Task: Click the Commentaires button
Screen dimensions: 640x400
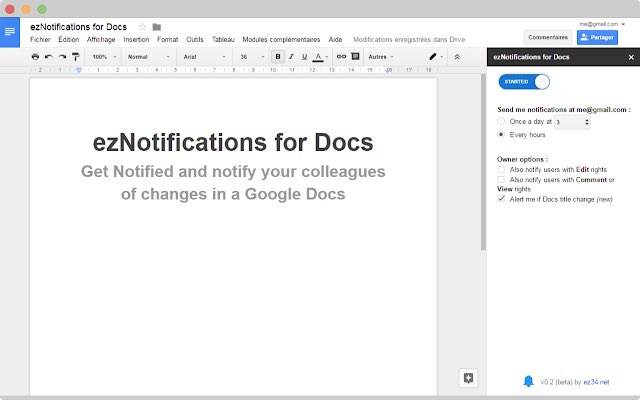Action: pos(548,37)
